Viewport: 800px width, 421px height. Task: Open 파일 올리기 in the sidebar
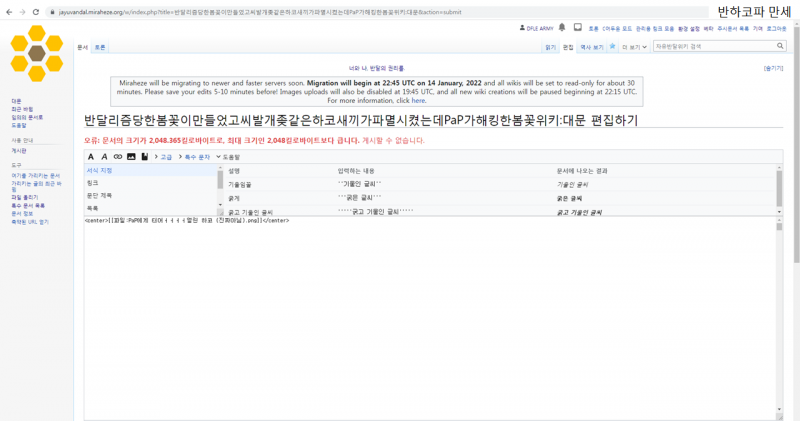pyautogui.click(x=24, y=197)
